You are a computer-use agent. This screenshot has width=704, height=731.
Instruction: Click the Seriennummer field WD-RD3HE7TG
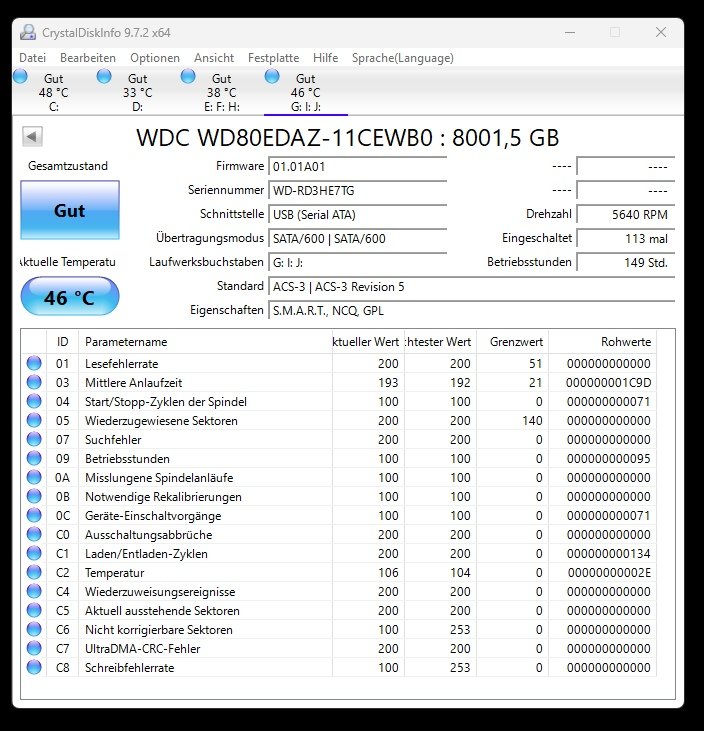click(358, 190)
